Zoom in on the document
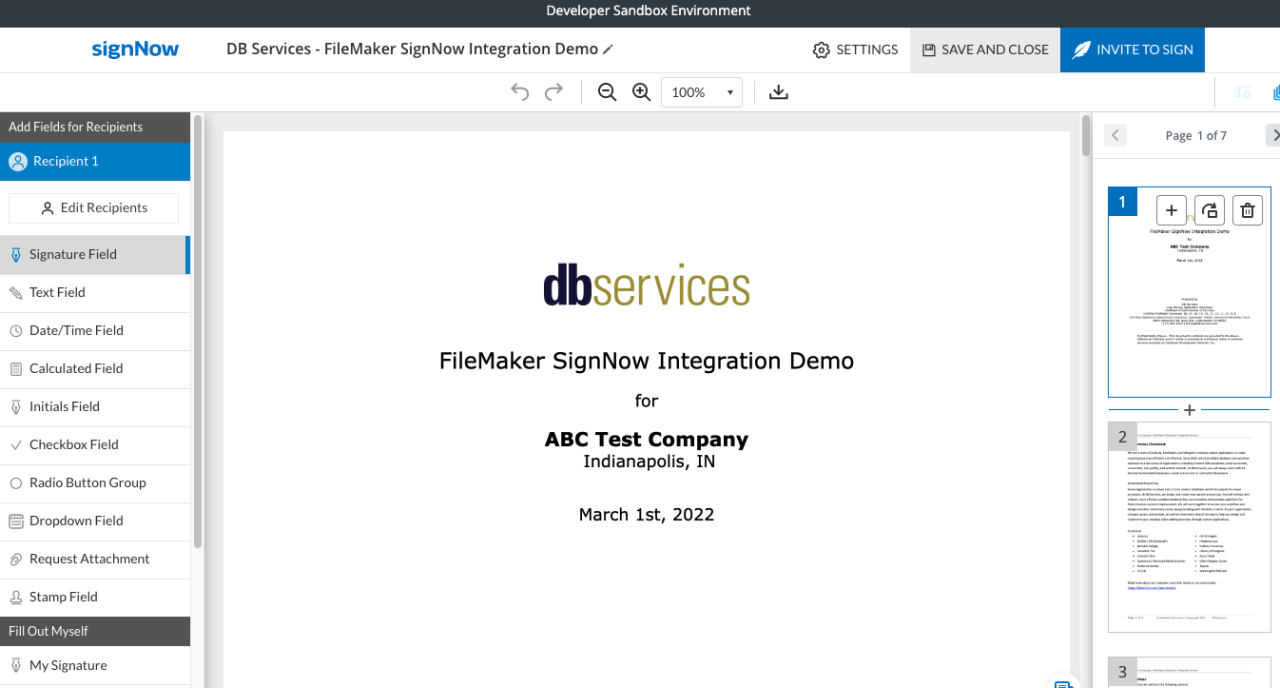1280x688 pixels. pyautogui.click(x=642, y=92)
